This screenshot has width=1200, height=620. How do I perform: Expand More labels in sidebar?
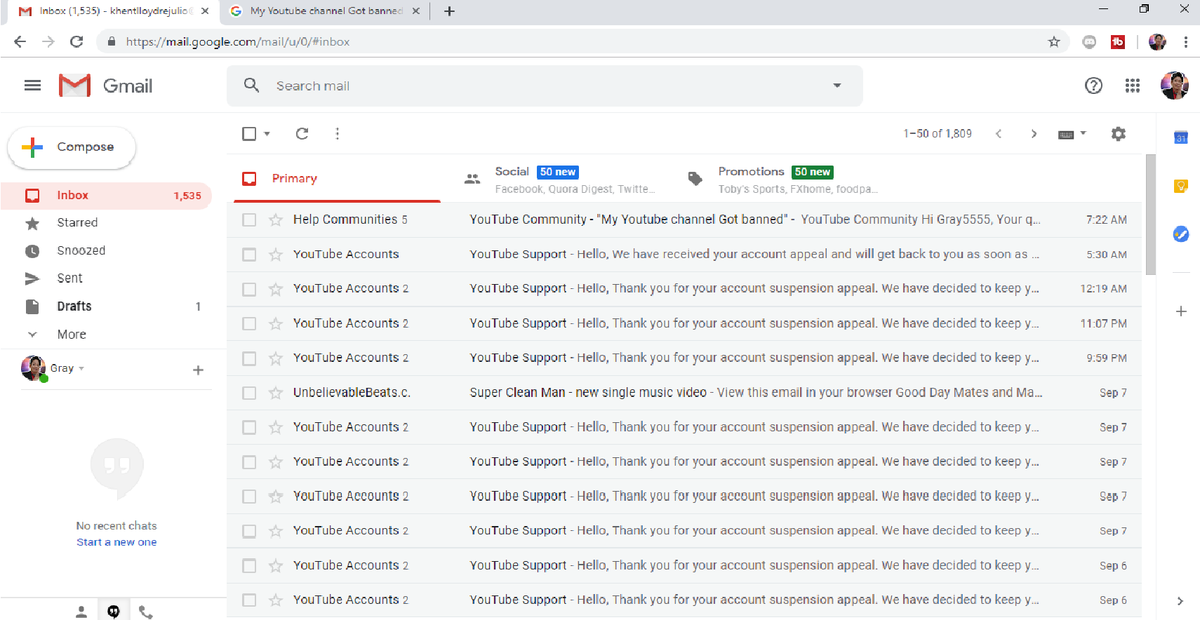tap(70, 335)
